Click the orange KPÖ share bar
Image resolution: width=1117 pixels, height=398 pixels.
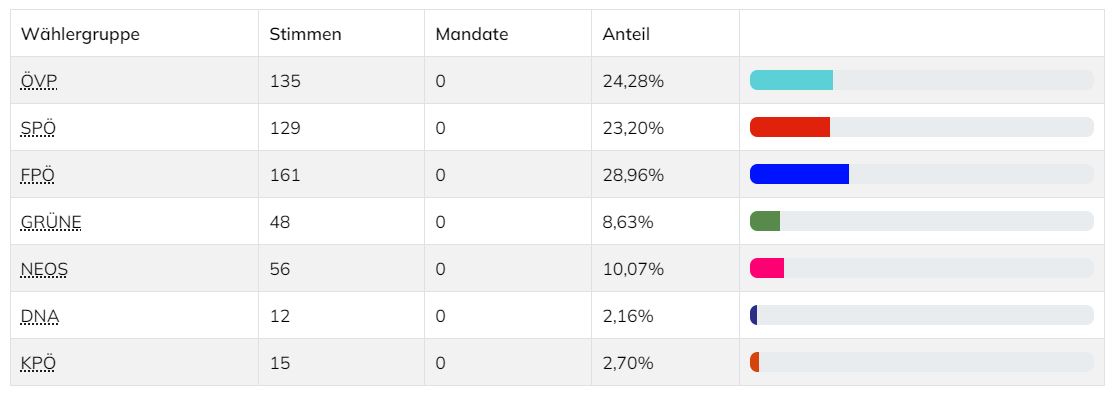[x=754, y=362]
